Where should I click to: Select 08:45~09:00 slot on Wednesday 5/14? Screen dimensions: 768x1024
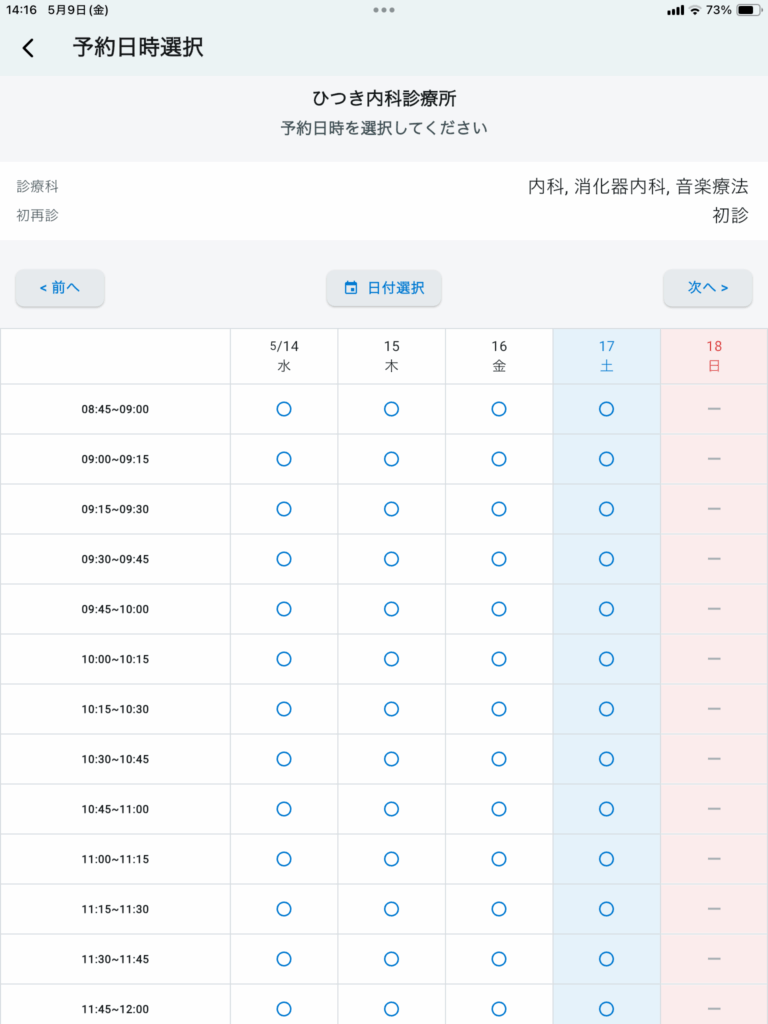(284, 409)
